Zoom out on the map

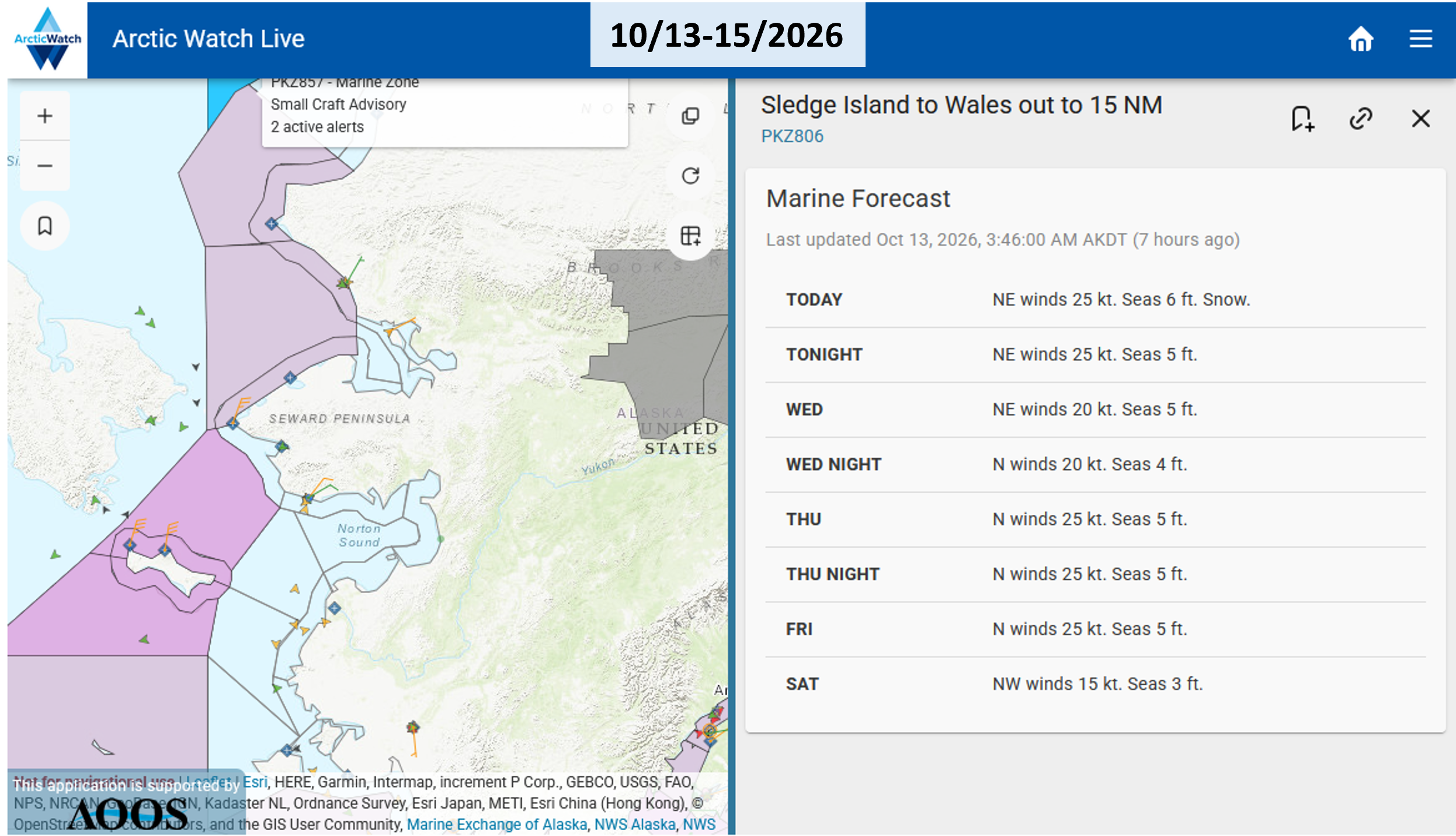tap(45, 166)
